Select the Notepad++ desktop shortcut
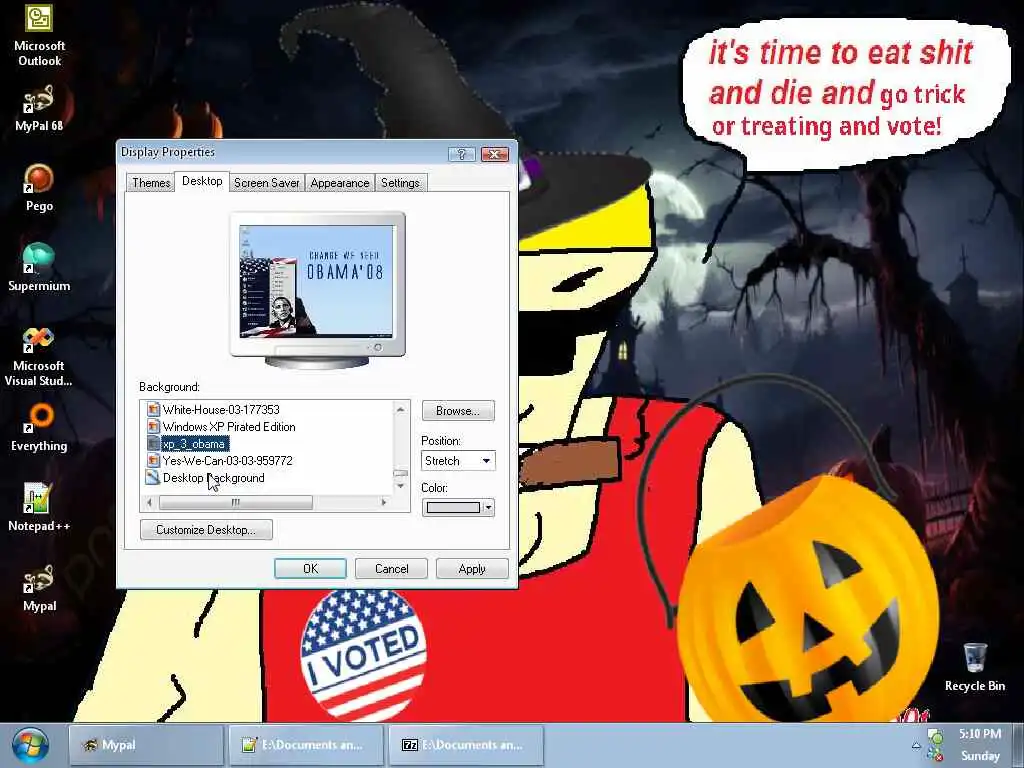The width and height of the screenshot is (1024, 768). coord(39,507)
